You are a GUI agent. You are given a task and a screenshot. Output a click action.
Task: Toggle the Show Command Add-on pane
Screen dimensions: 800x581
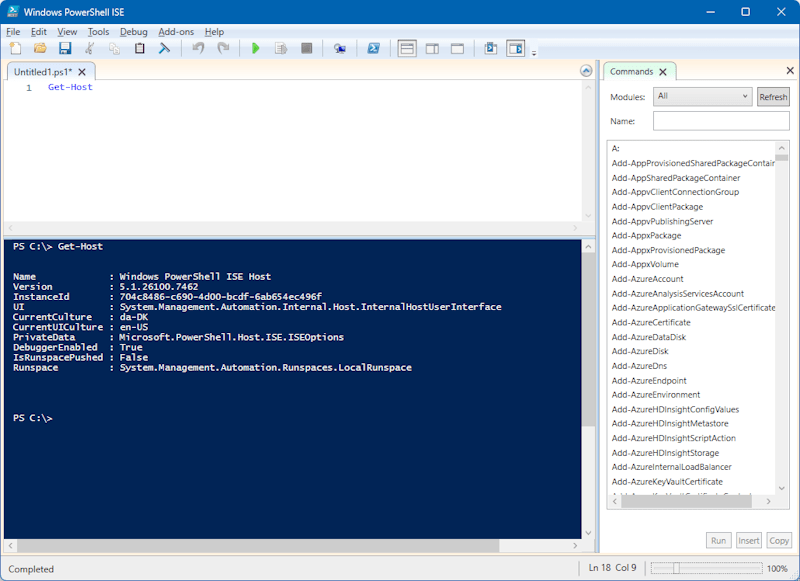[513, 48]
